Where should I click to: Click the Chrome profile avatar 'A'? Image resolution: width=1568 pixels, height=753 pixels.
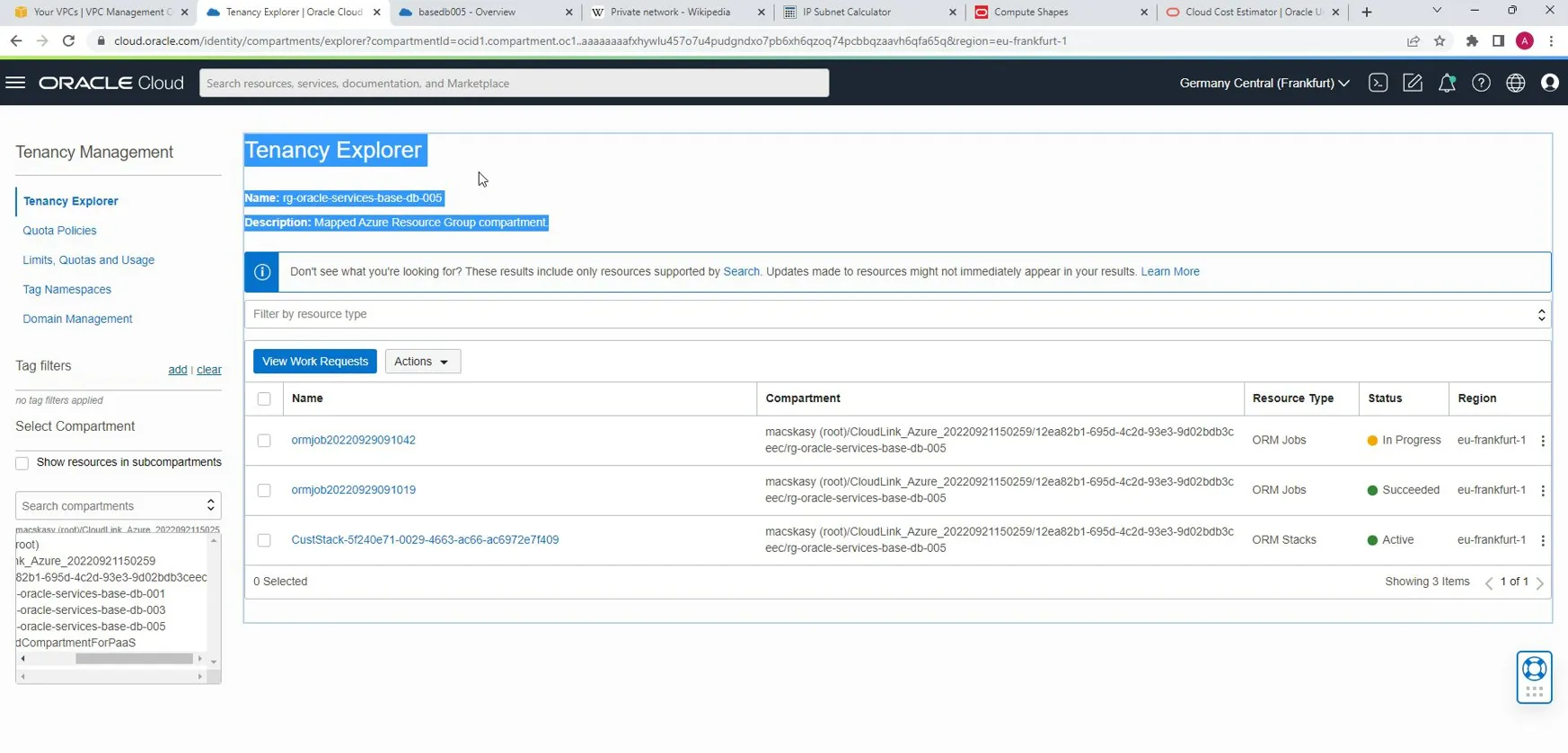tap(1525, 40)
